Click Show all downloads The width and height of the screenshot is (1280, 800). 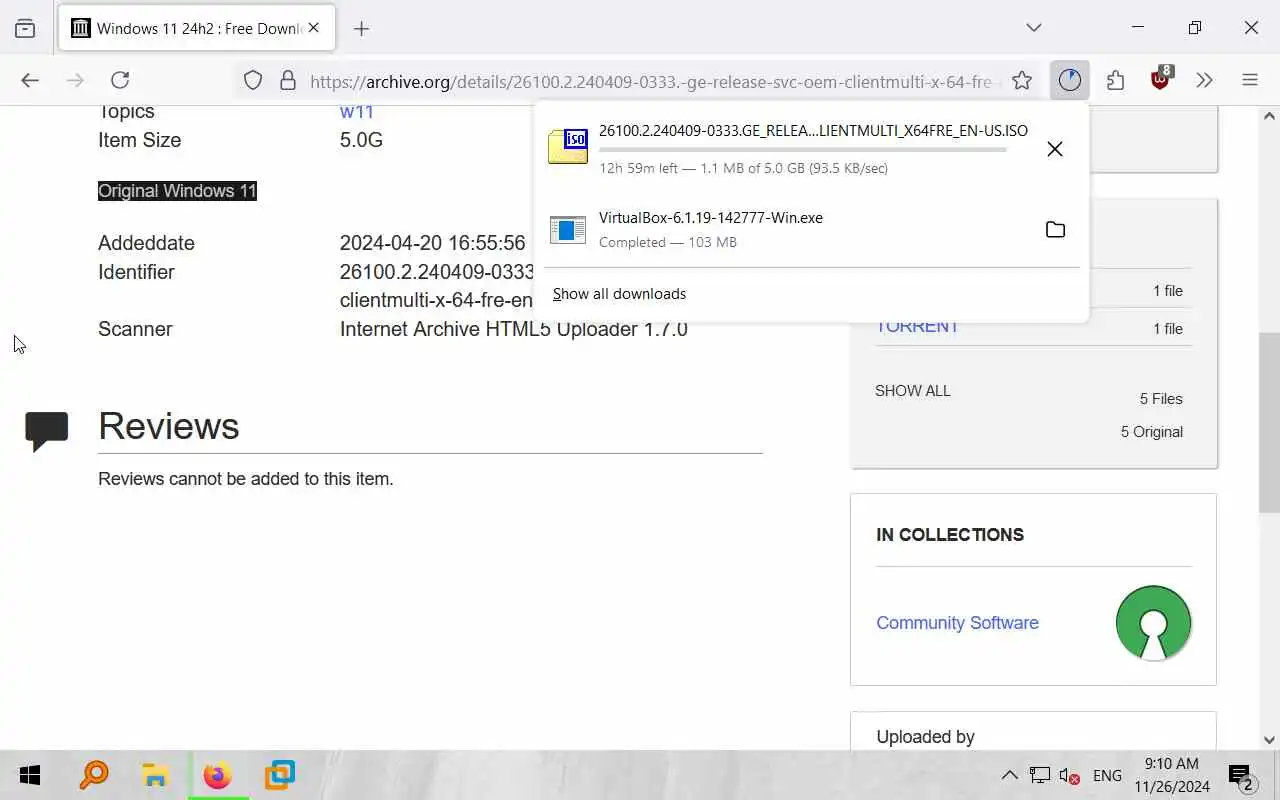click(x=619, y=294)
